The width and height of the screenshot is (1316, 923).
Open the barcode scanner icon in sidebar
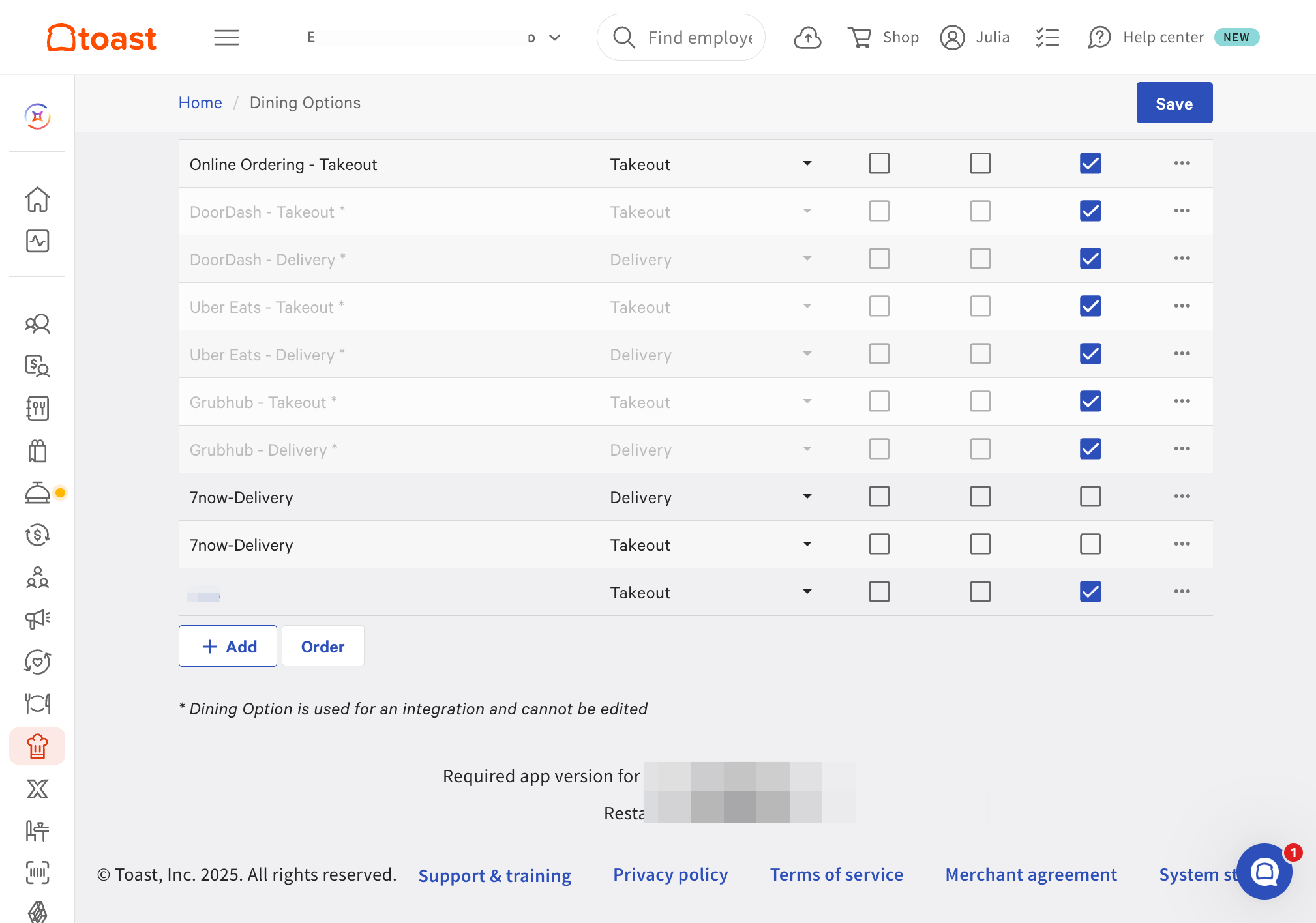click(37, 873)
